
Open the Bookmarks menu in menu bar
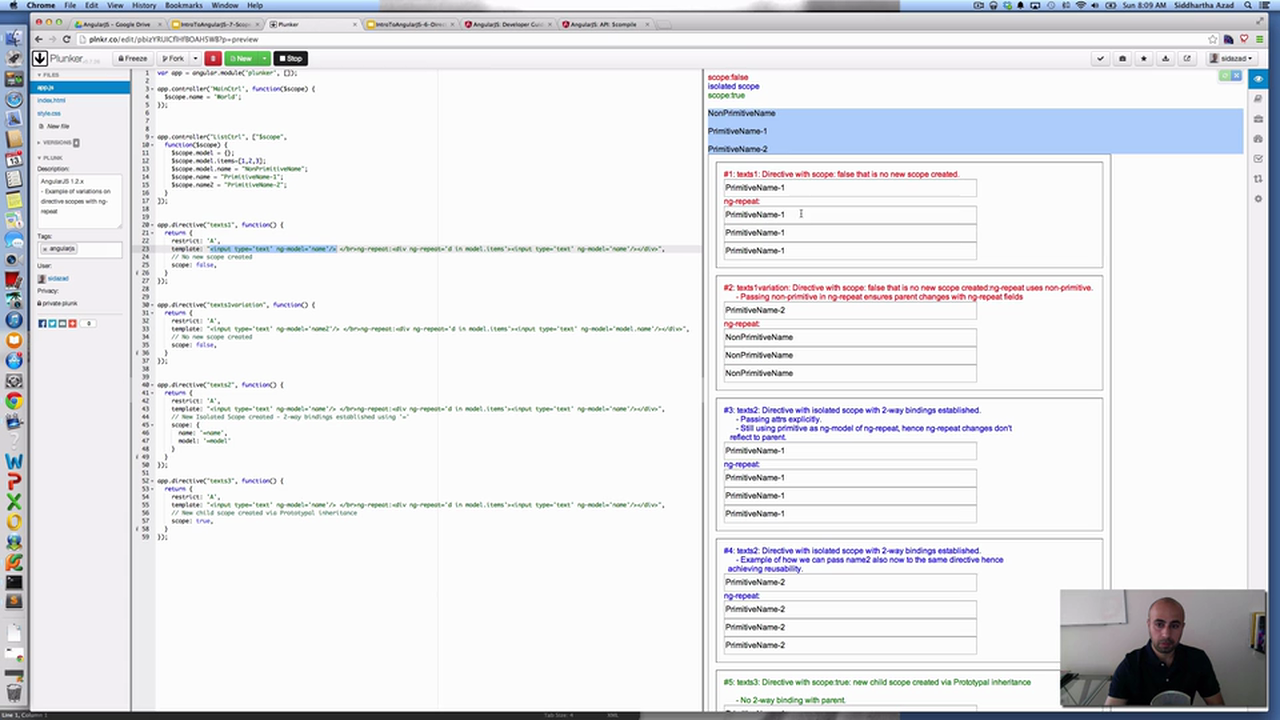(184, 5)
